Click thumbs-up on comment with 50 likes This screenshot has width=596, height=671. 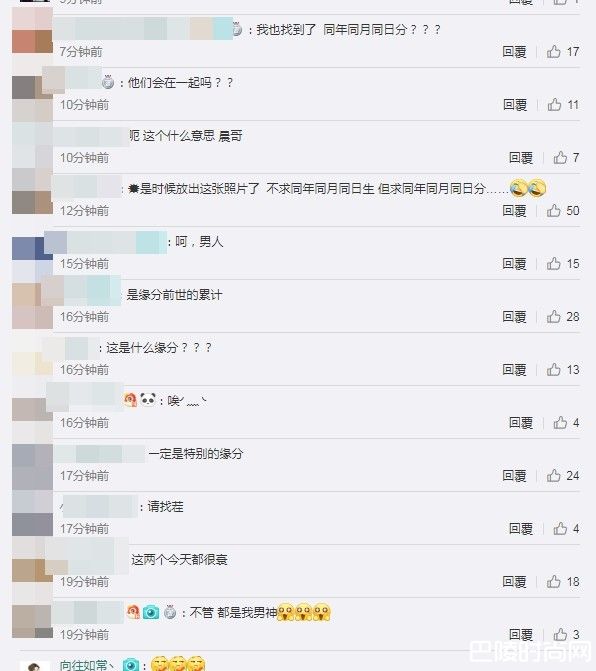coord(554,211)
